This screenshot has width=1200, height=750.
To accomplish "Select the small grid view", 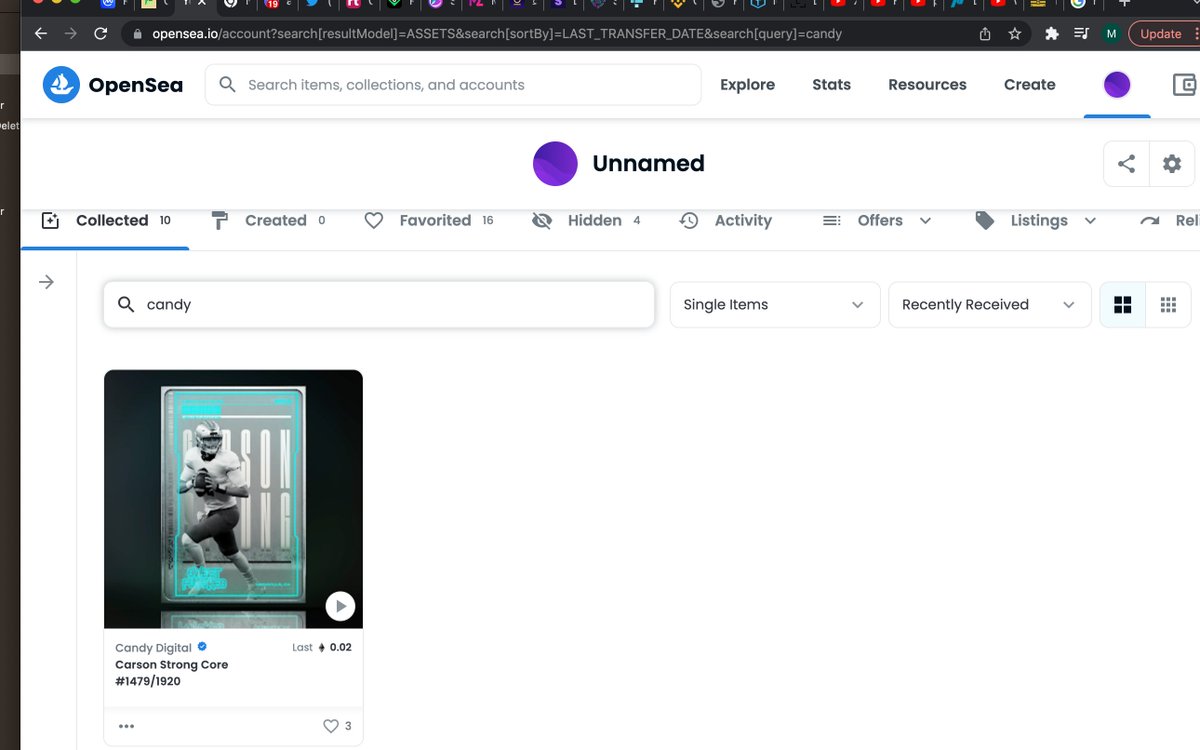I will pyautogui.click(x=1168, y=305).
